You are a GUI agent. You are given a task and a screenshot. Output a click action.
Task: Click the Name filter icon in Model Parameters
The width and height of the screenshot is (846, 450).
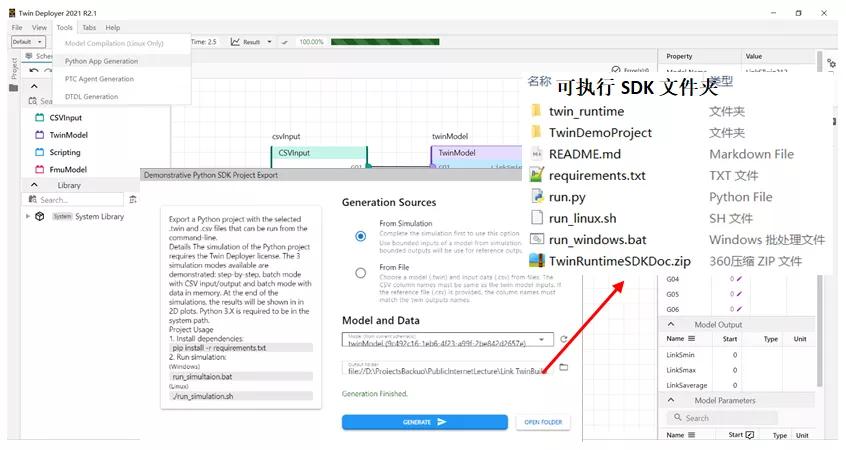(x=691, y=435)
